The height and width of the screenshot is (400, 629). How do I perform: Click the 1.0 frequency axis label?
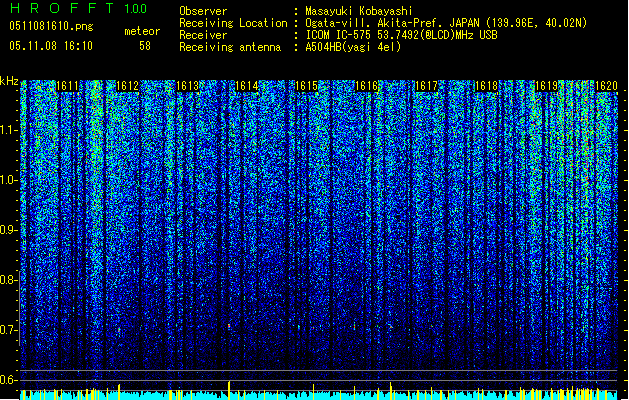[x=9, y=180]
